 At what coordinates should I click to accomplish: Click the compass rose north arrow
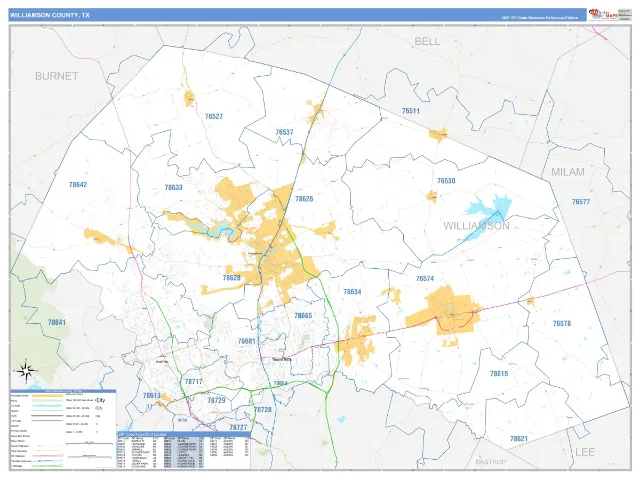point(26,371)
